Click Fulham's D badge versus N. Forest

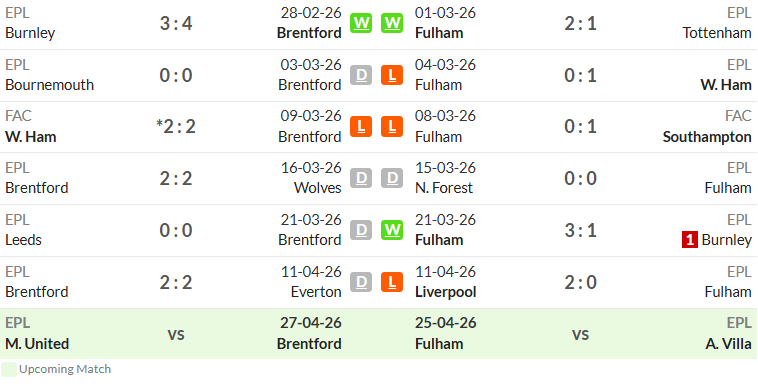[392, 178]
